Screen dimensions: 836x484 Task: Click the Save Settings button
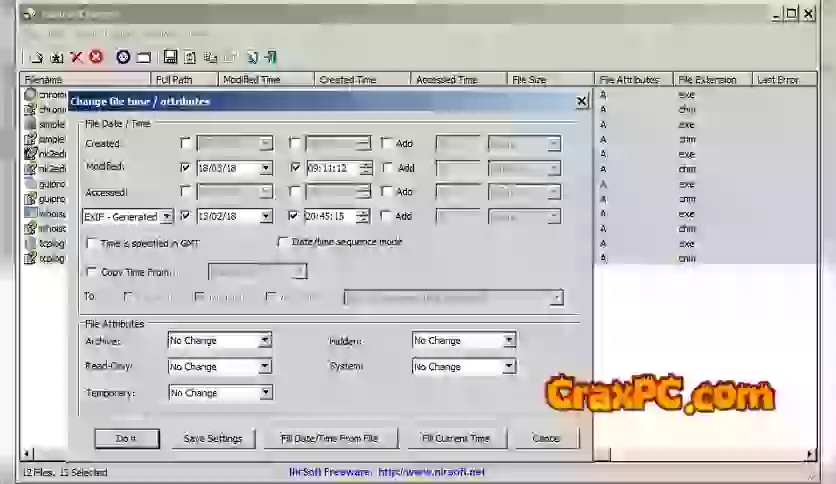213,438
